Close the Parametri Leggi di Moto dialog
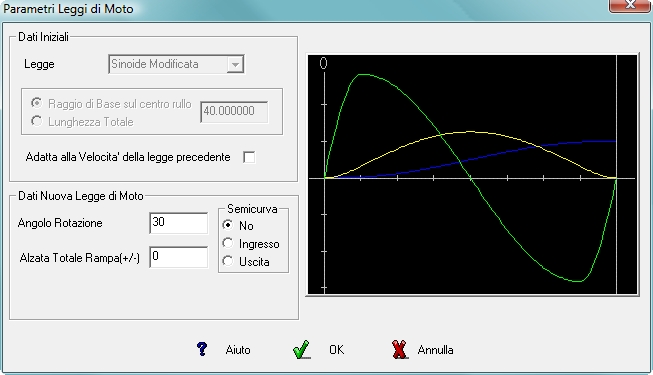This screenshot has height=375, width=653. (630, 5)
